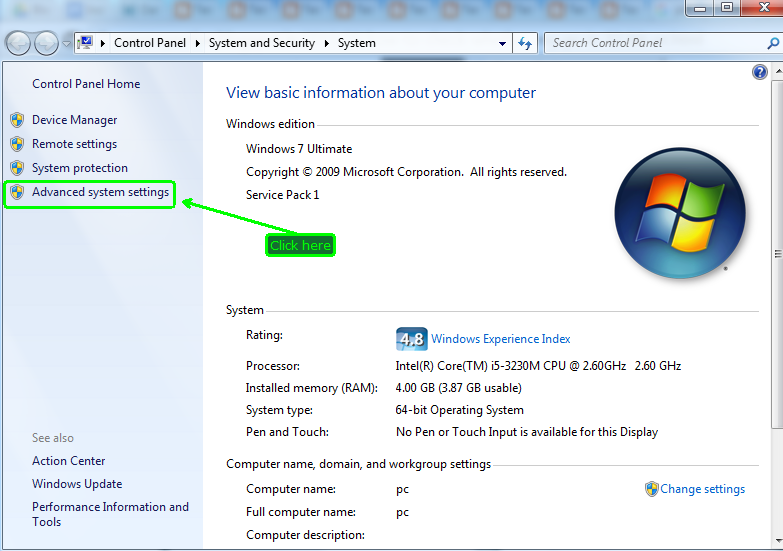The width and height of the screenshot is (783, 551).
Task: Click scroll up arrow of vertical scrollbar
Action: click(x=778, y=72)
